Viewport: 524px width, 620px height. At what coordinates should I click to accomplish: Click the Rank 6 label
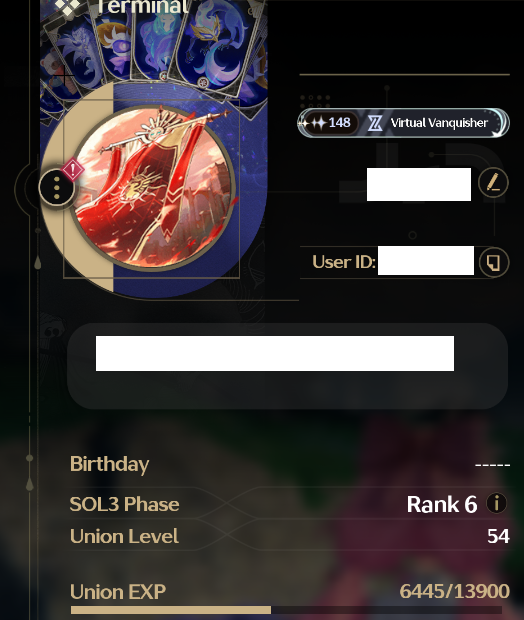[442, 504]
